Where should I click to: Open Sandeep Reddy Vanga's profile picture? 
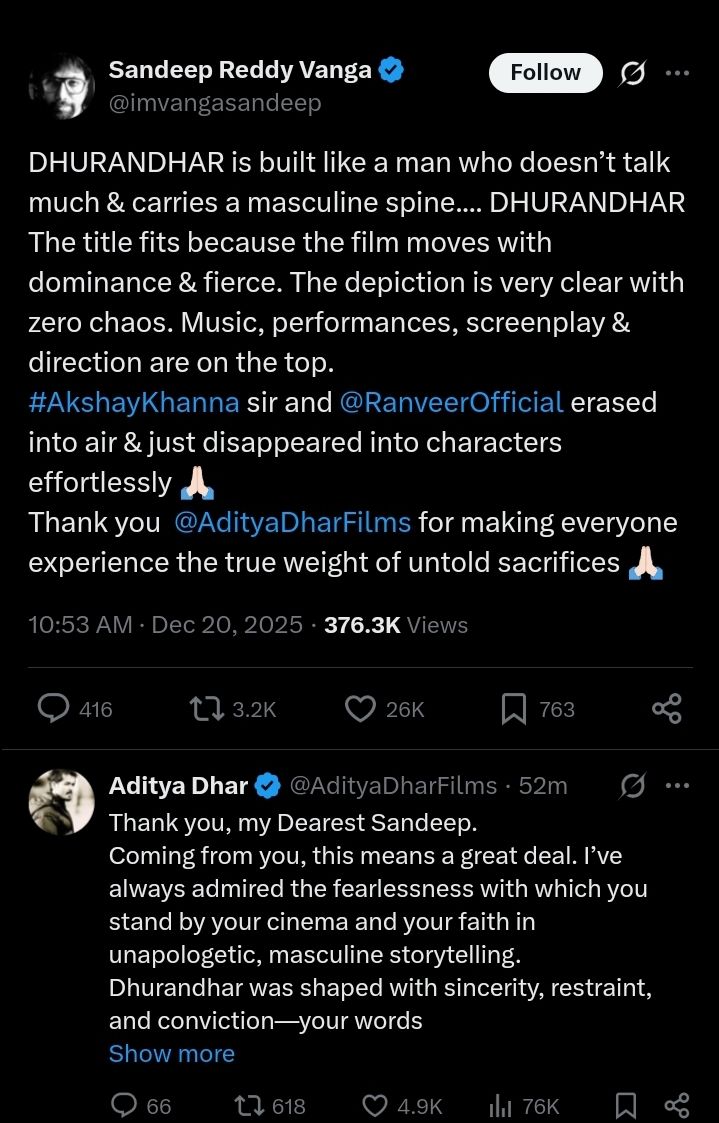[x=62, y=86]
